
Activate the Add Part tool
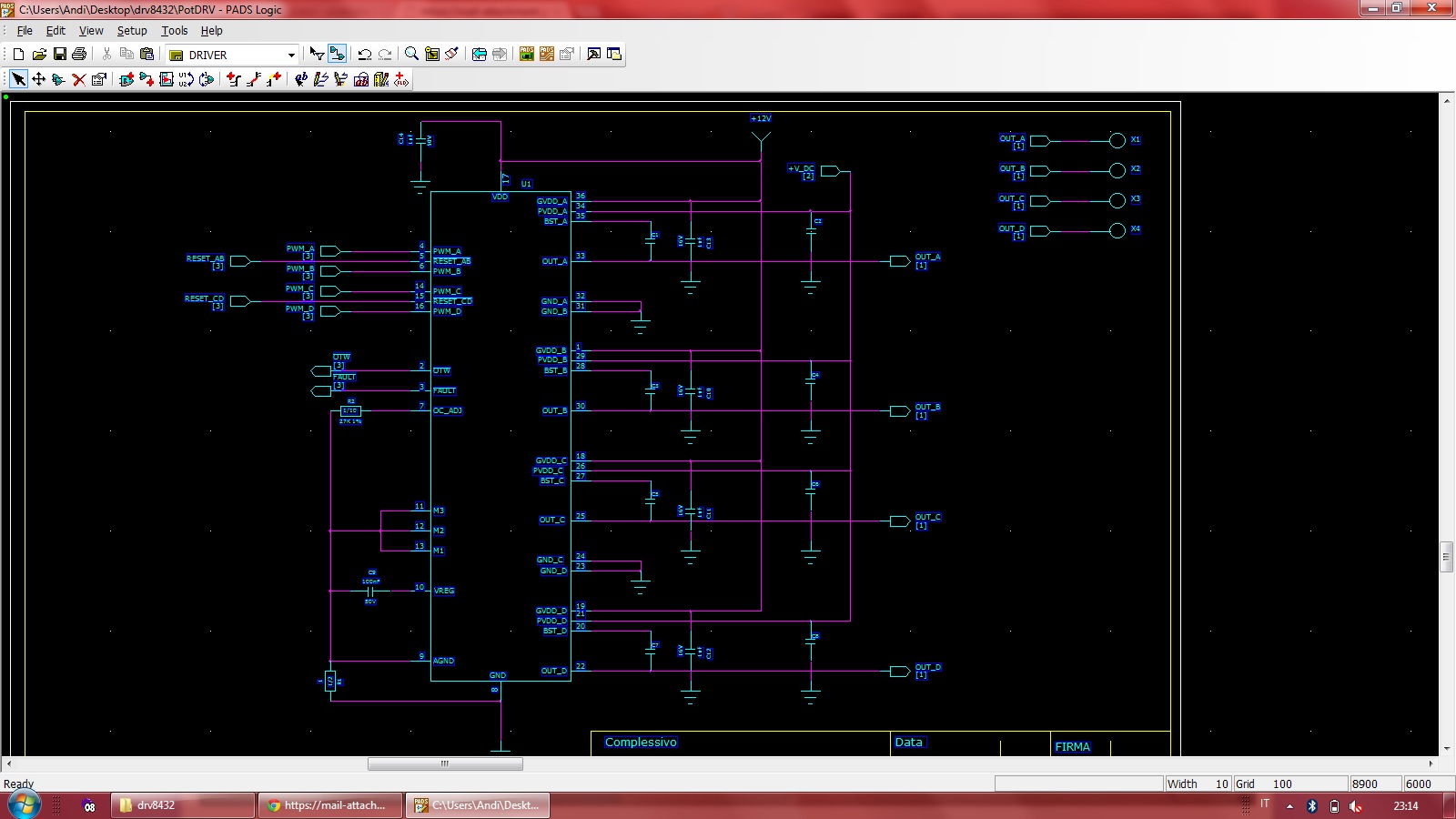[126, 80]
